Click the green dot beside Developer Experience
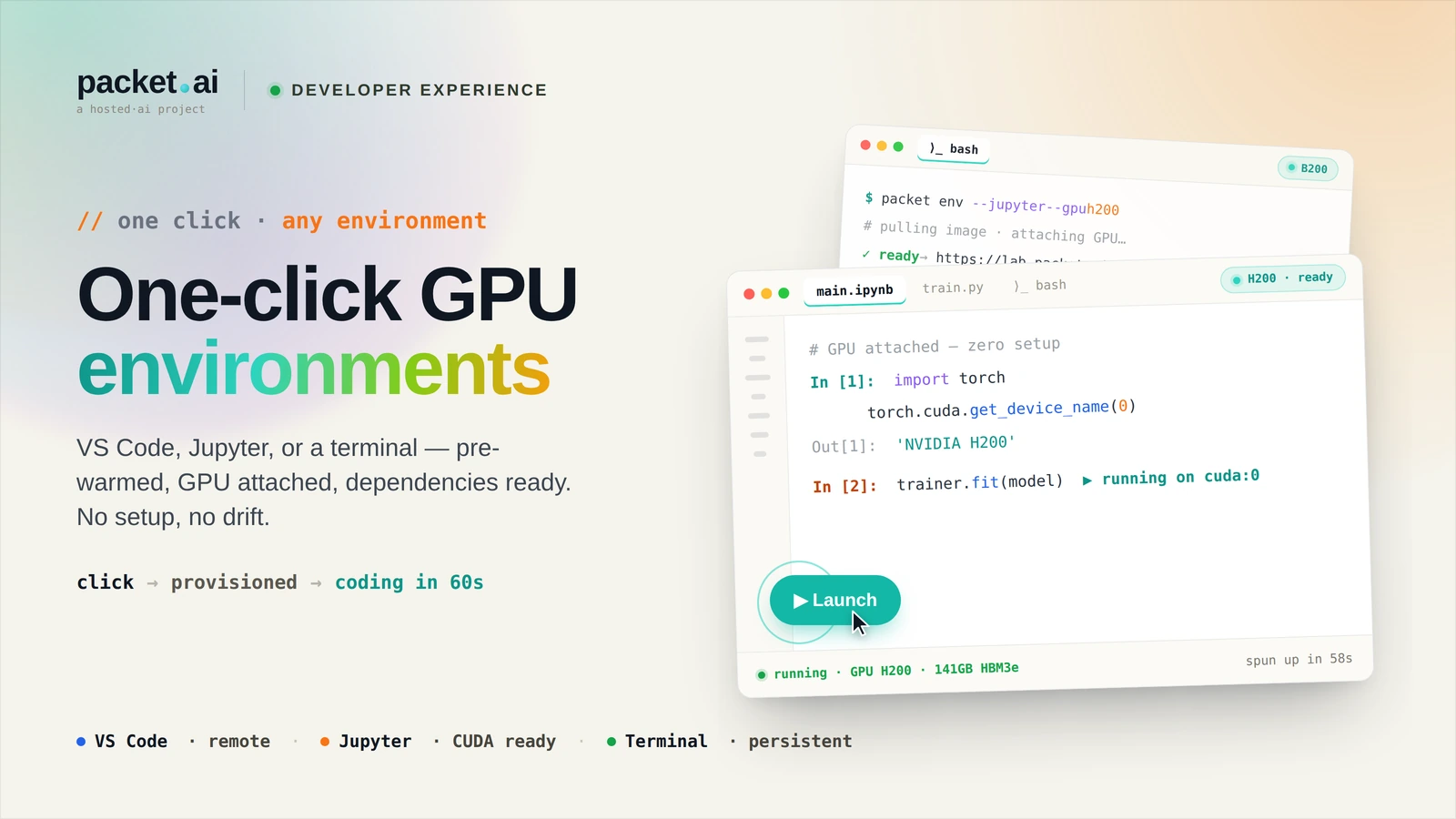The height and width of the screenshot is (819, 1456). (x=275, y=90)
